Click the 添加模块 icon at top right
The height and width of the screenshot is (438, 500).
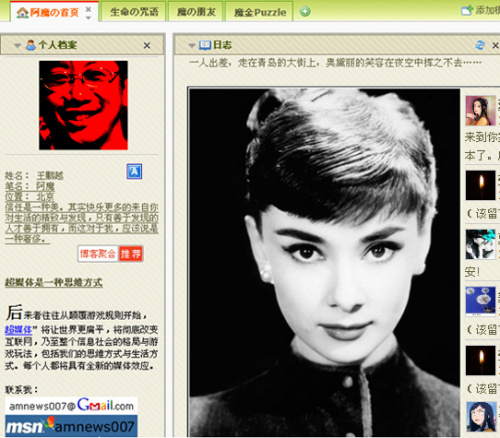tap(467, 10)
